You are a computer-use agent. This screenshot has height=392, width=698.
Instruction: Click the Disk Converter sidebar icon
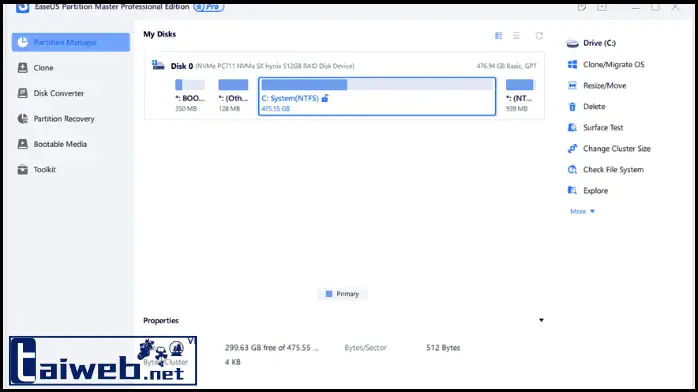[x=23, y=93]
